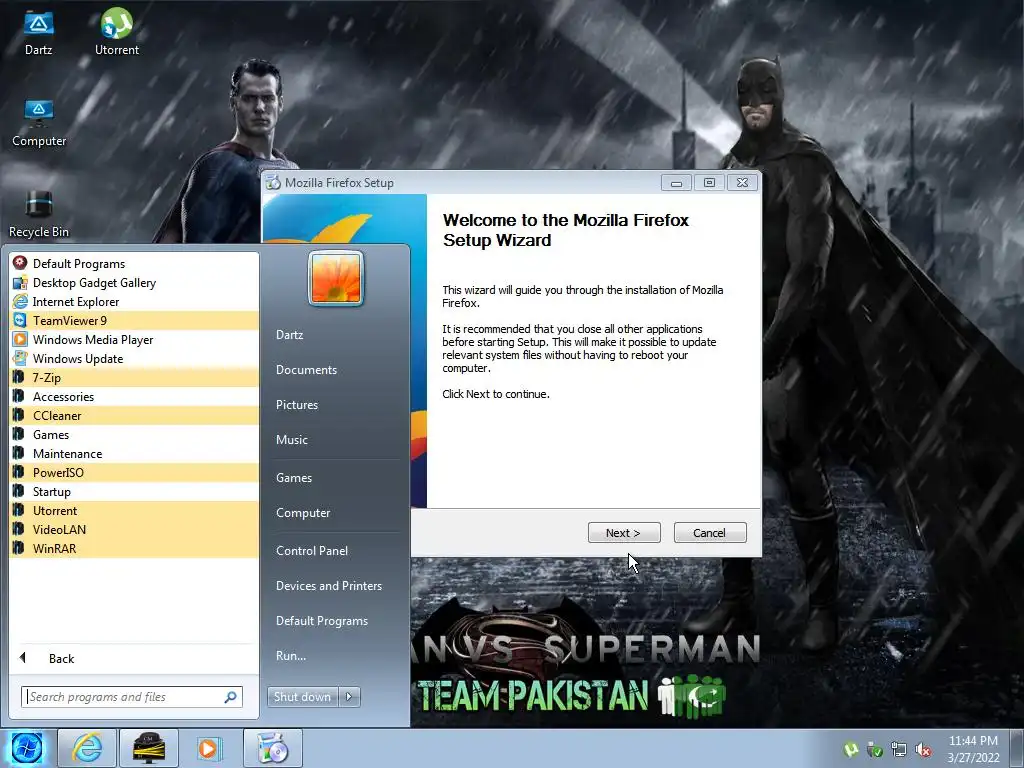
Task: Cancel the Mozilla Firefox Setup
Action: tap(710, 533)
